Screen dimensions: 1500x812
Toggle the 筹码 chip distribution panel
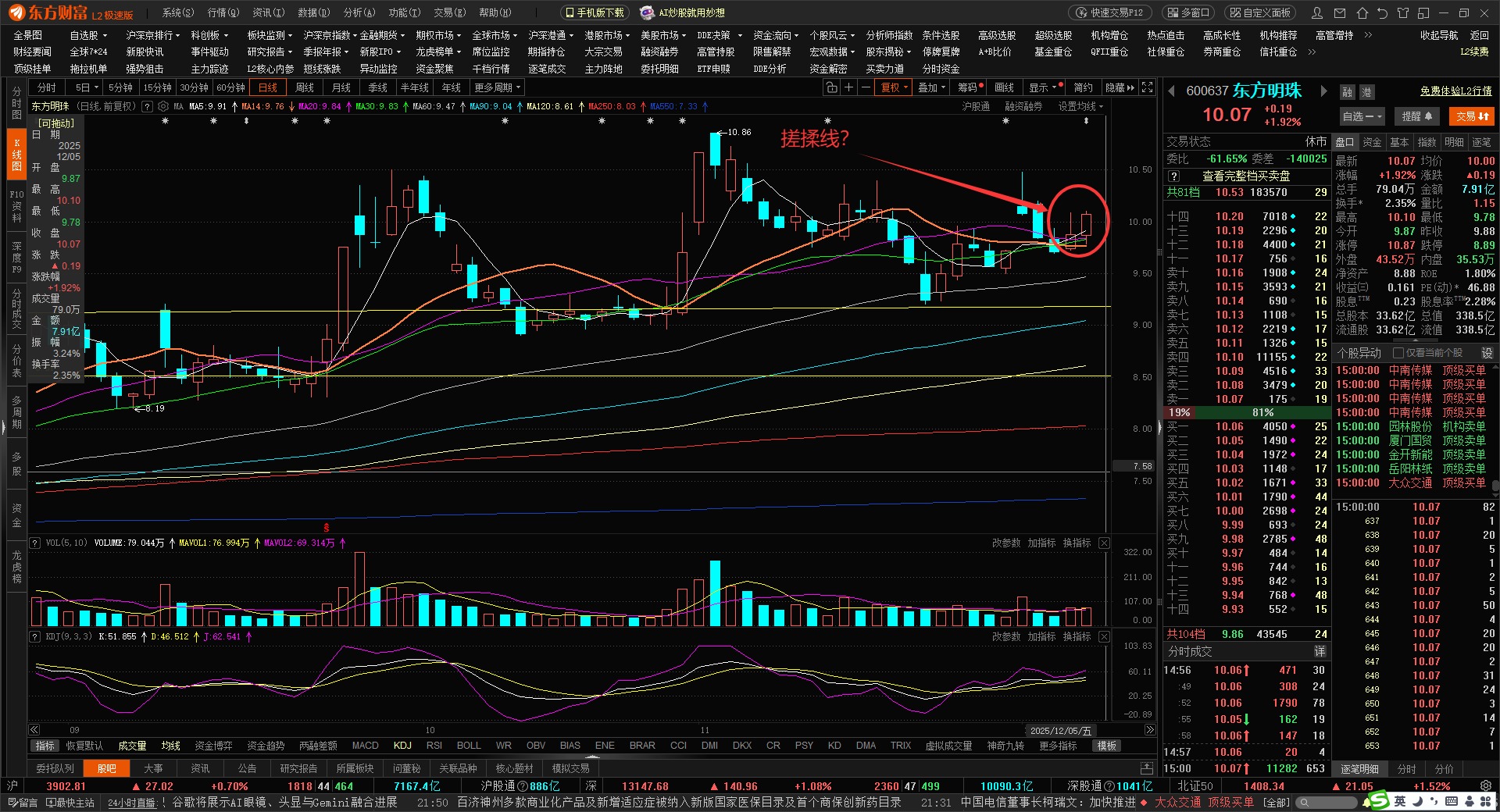[x=967, y=87]
